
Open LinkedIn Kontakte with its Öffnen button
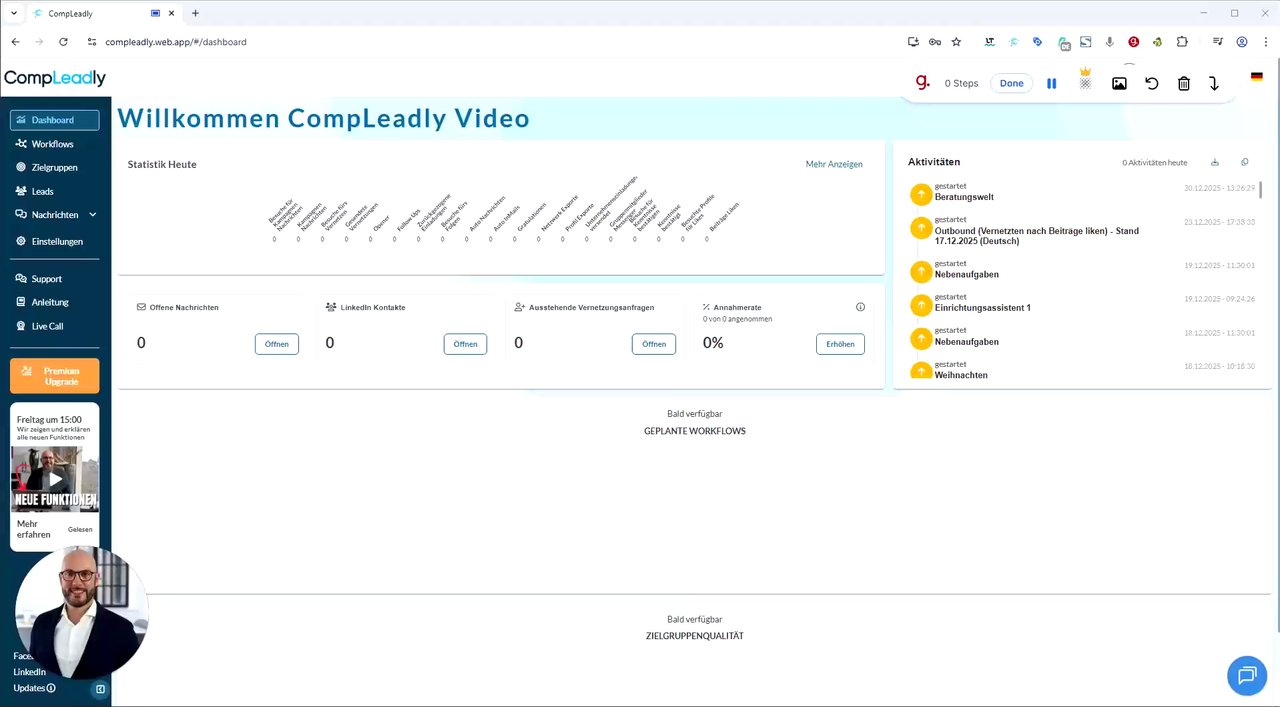click(x=465, y=344)
